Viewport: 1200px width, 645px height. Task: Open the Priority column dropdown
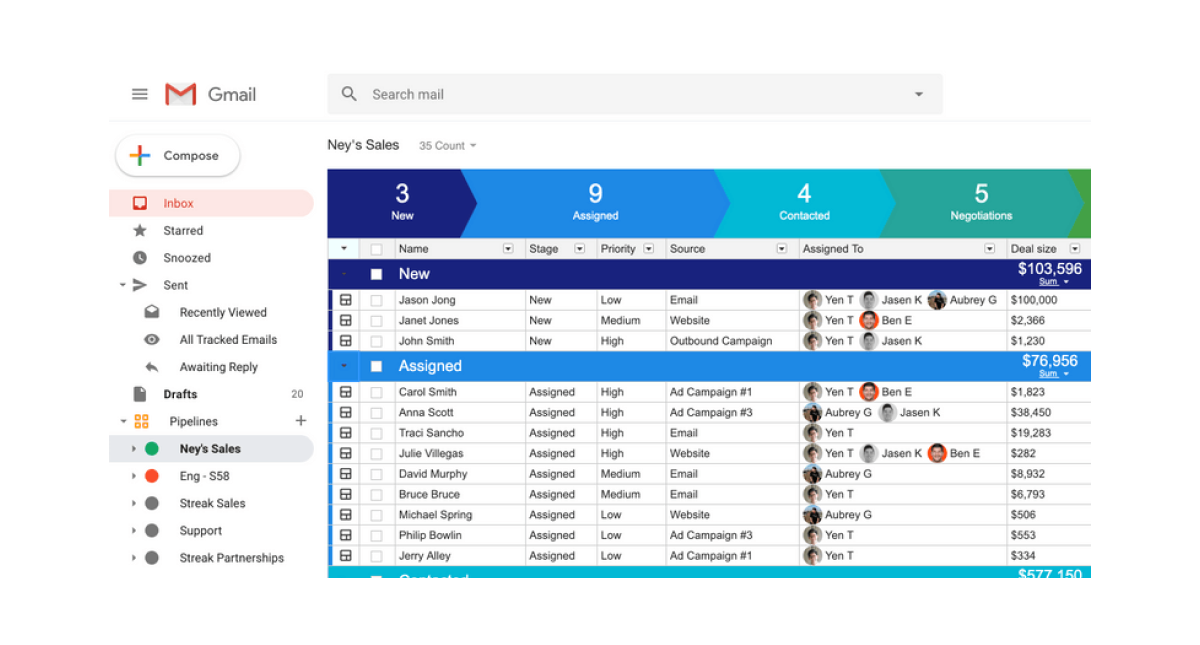point(649,249)
